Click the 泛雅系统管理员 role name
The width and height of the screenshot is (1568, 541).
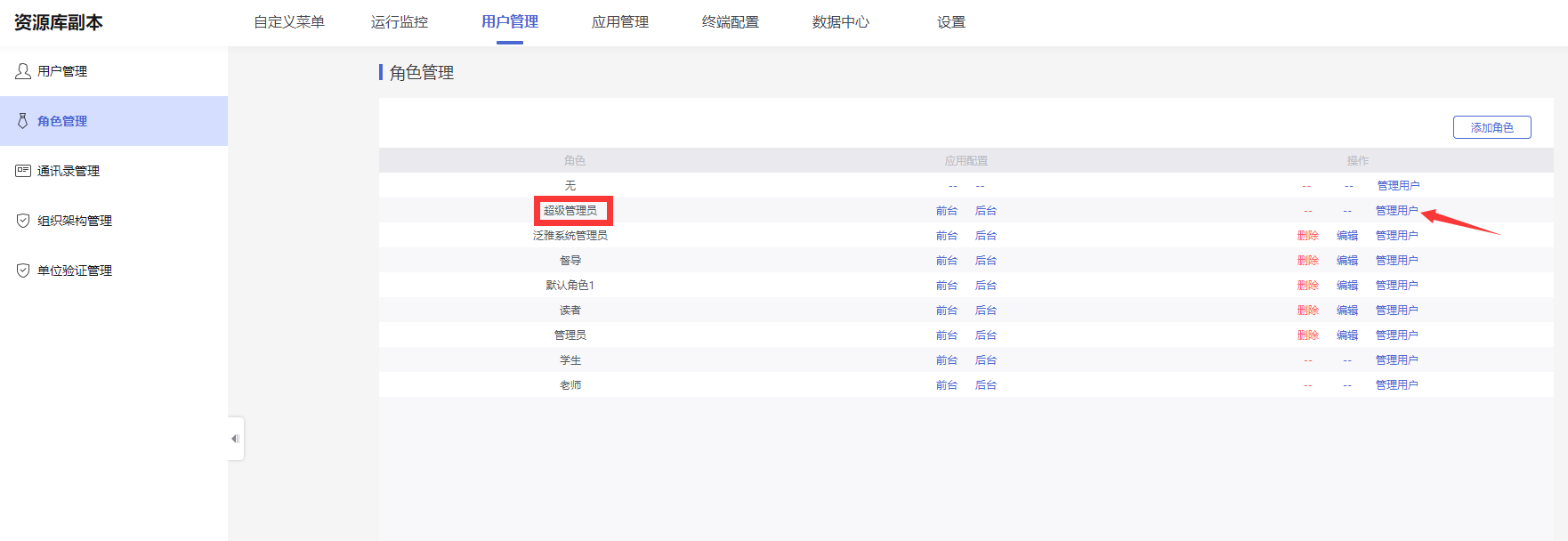tap(570, 236)
